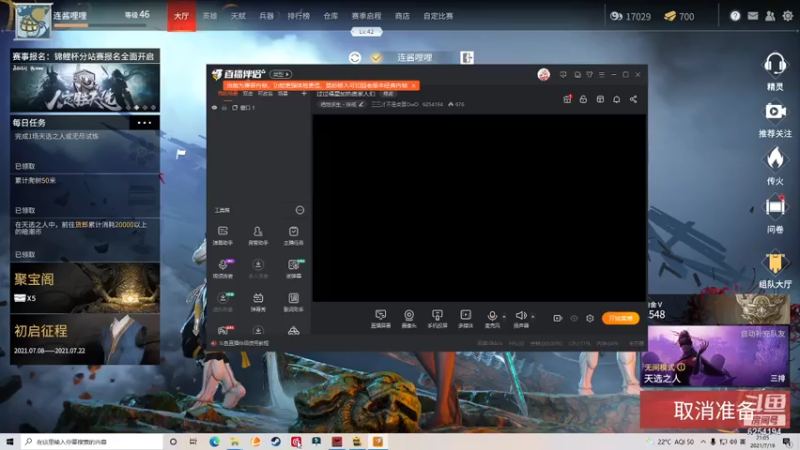Open the streamer avatar profile
The height and width of the screenshot is (450, 800).
(x=543, y=74)
